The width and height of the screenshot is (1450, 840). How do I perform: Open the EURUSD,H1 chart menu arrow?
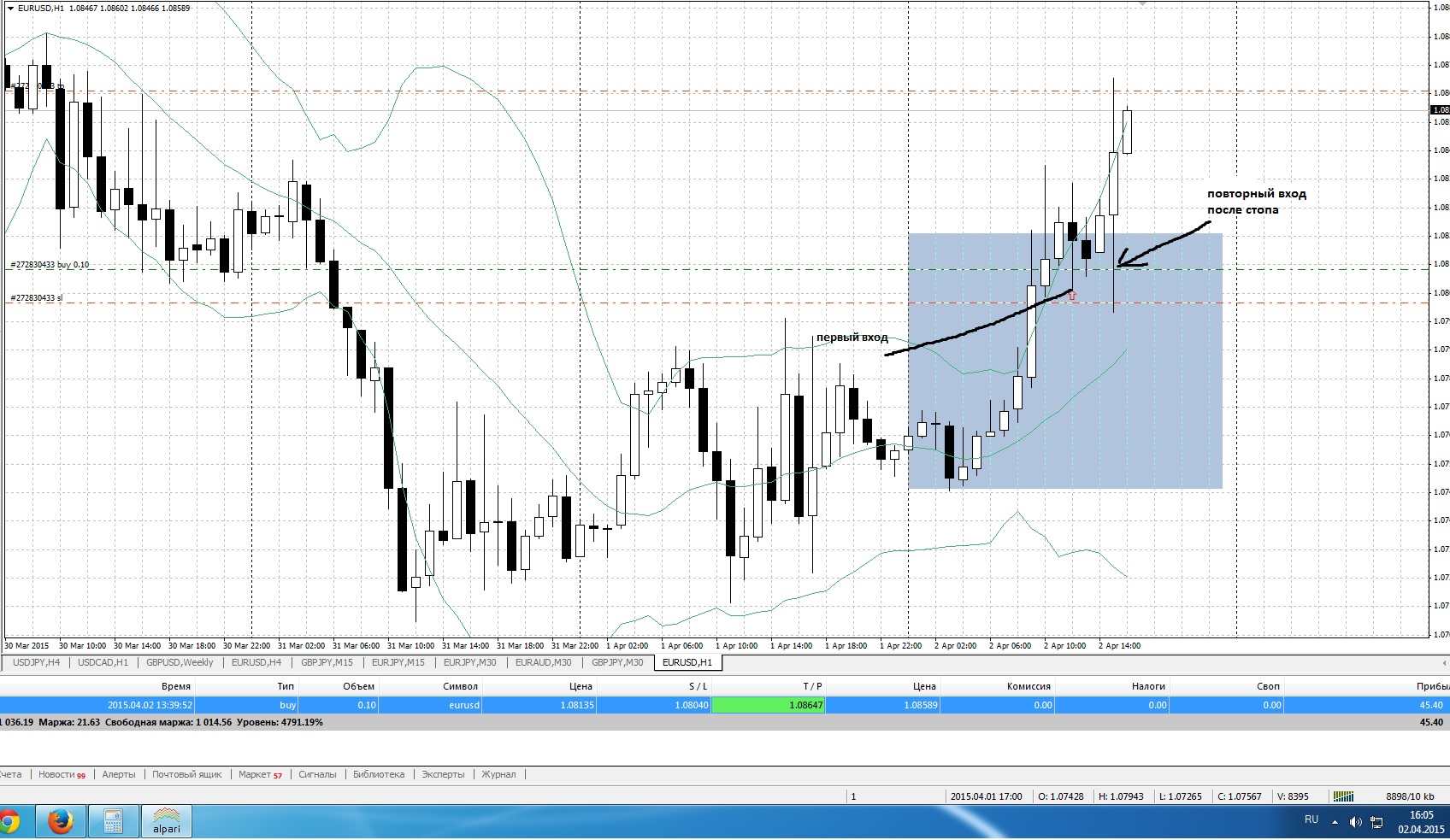pos(10,8)
